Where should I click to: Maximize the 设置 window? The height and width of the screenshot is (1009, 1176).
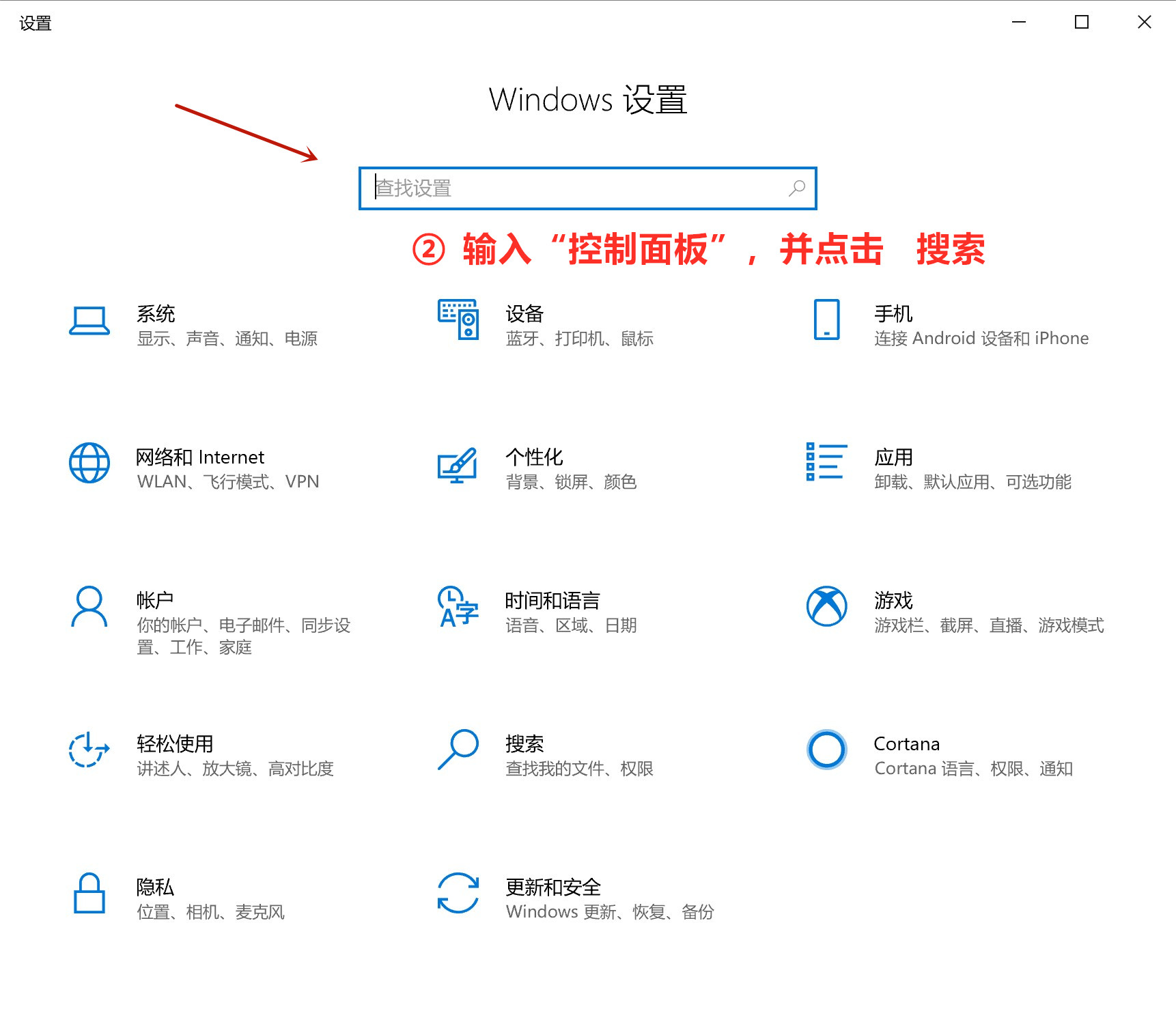click(x=1082, y=23)
